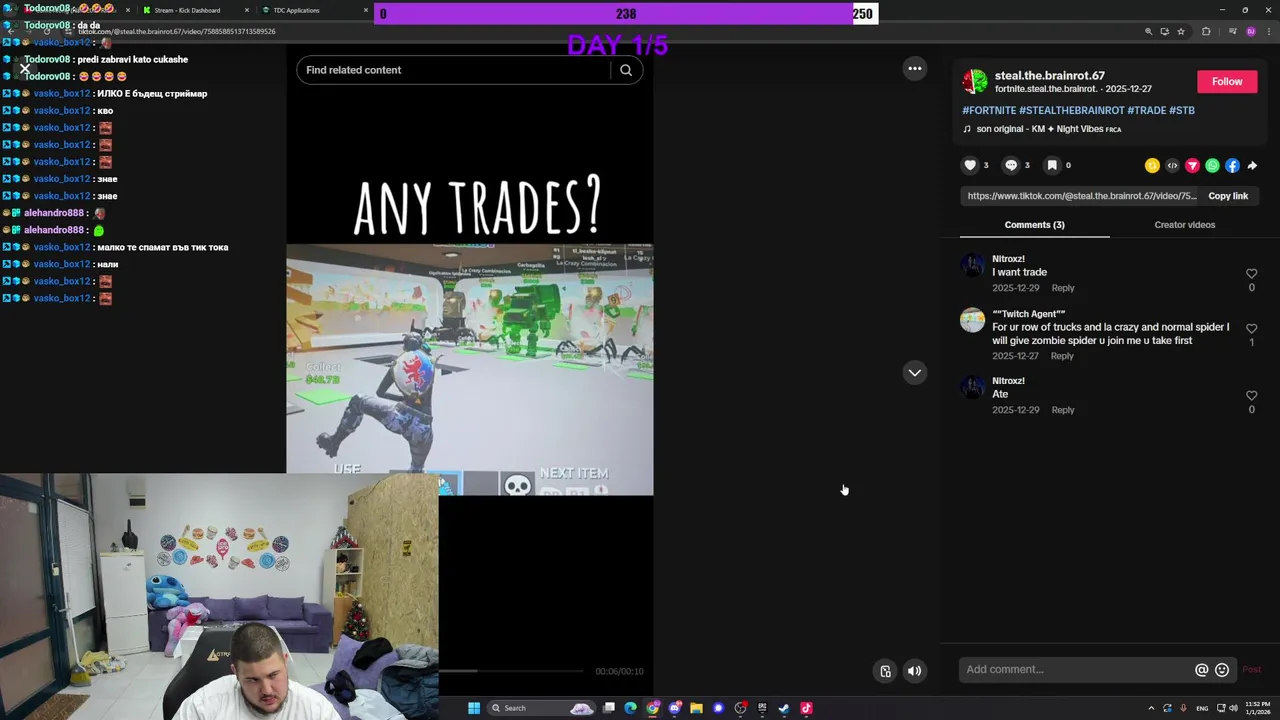Toggle video sound with the speaker icon
1280x720 pixels.
914,671
